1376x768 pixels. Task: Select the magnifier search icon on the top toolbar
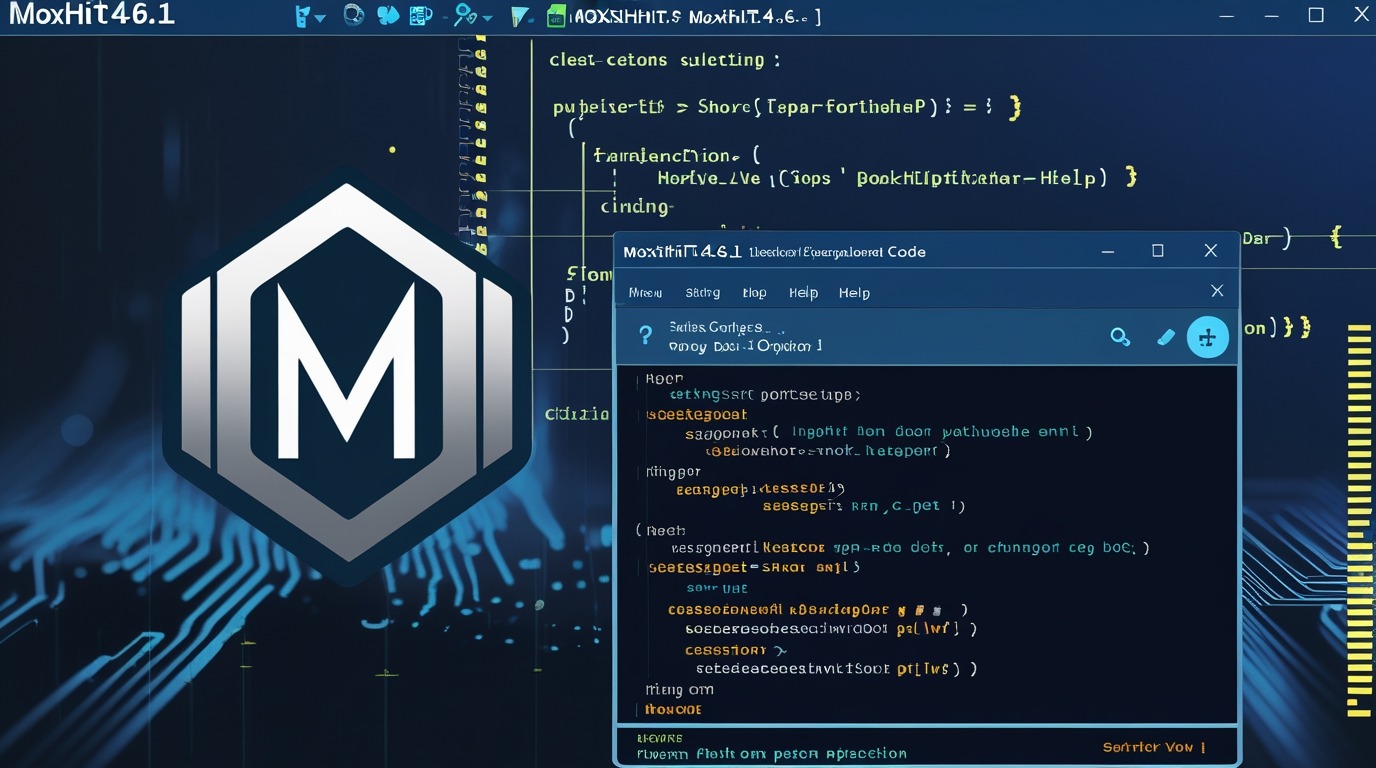[463, 16]
